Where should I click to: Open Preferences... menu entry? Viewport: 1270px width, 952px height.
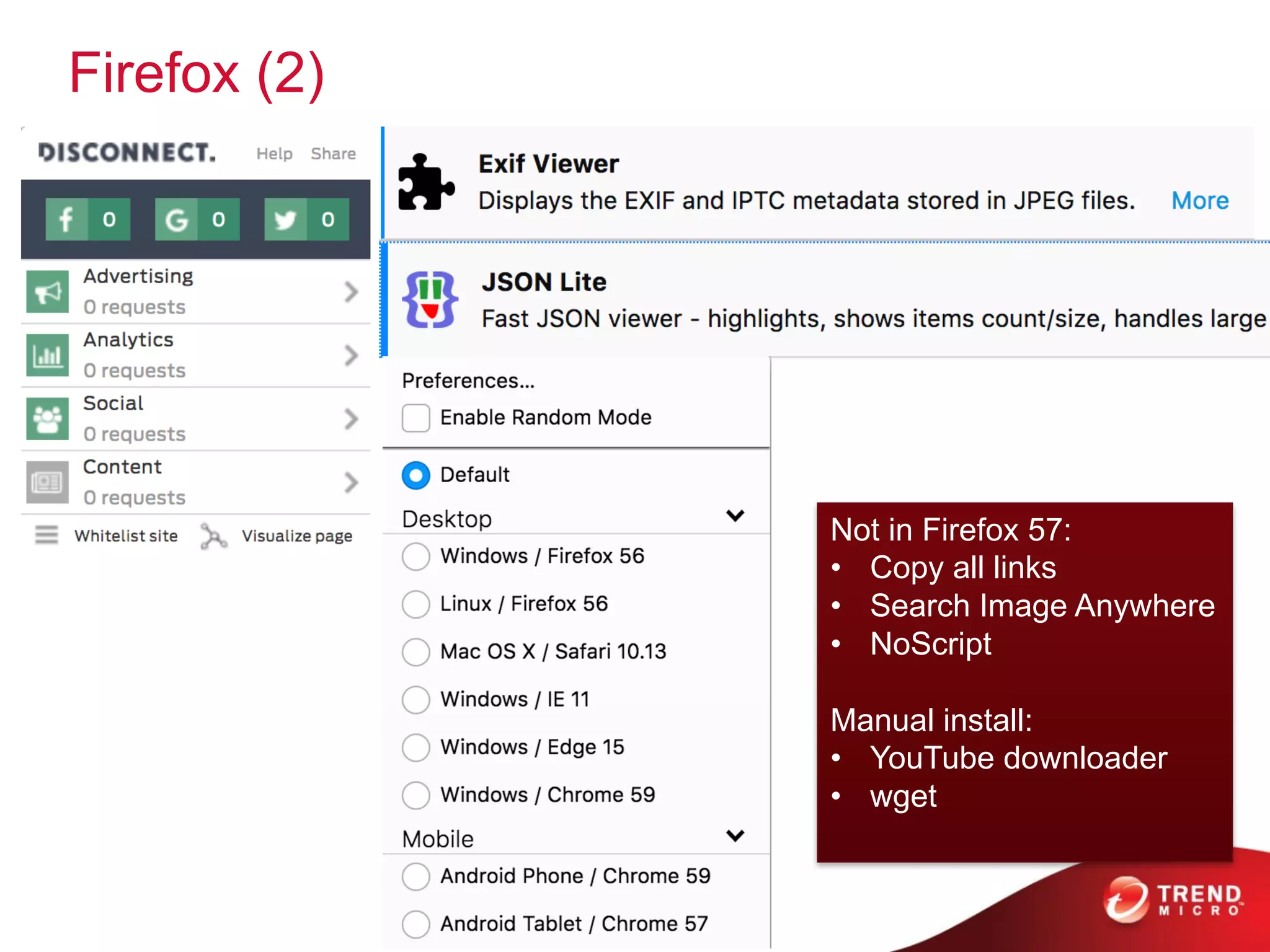[x=468, y=381]
